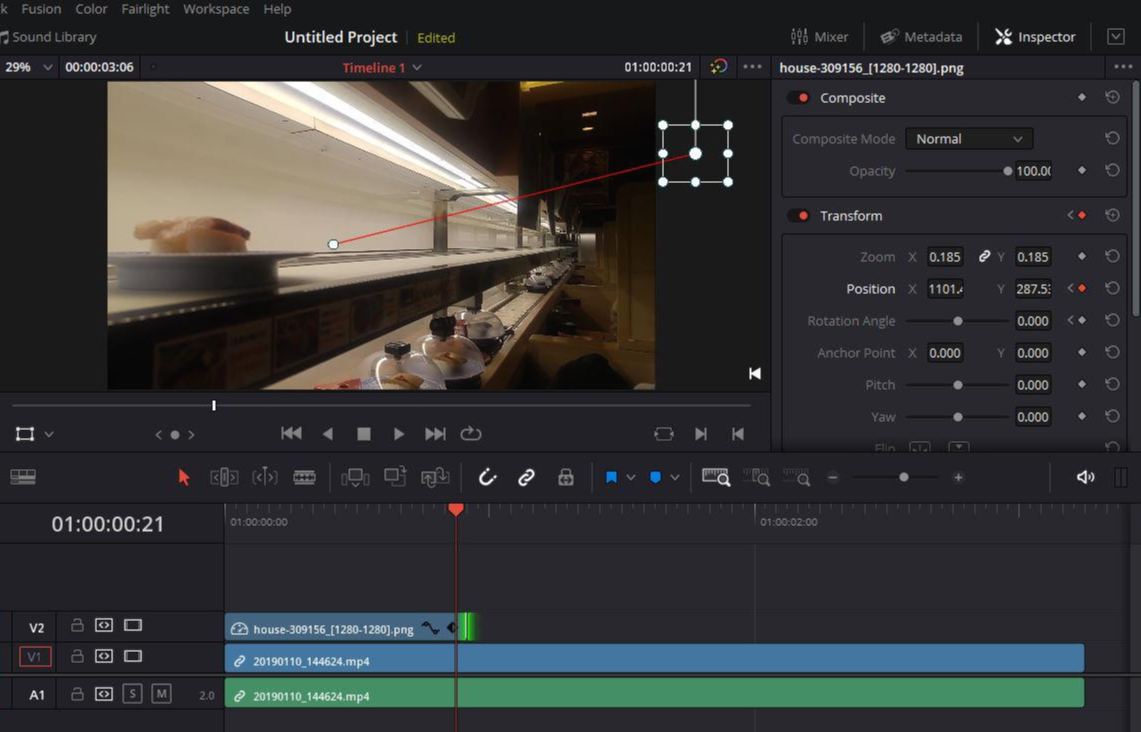Play in reverse button
The image size is (1141, 732).
[327, 434]
